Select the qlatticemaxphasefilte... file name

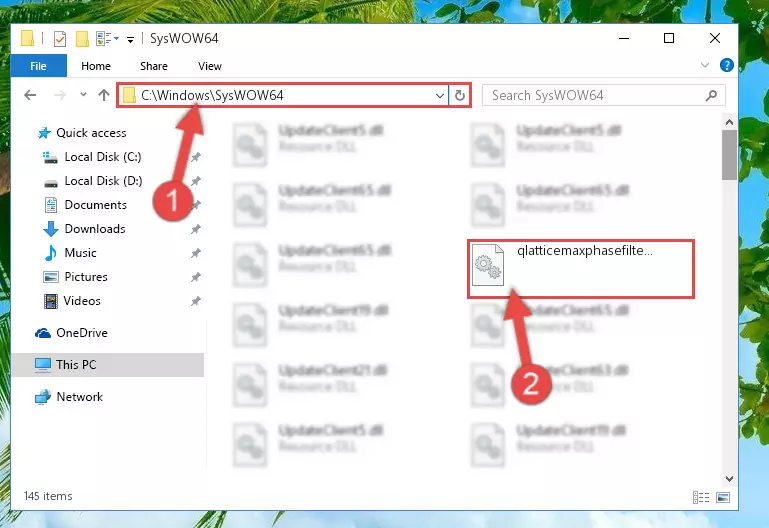point(585,251)
